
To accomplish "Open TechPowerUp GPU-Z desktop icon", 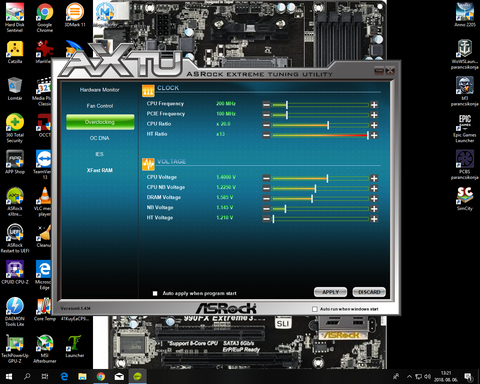I will point(15,349).
